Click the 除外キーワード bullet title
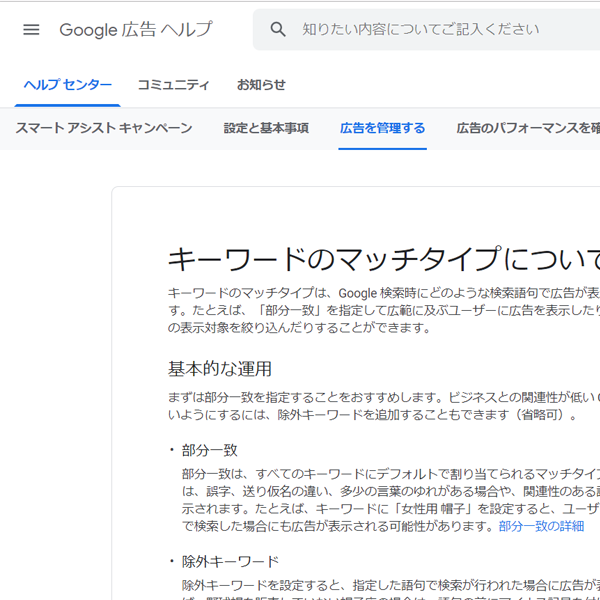600x600 pixels. pos(230,561)
